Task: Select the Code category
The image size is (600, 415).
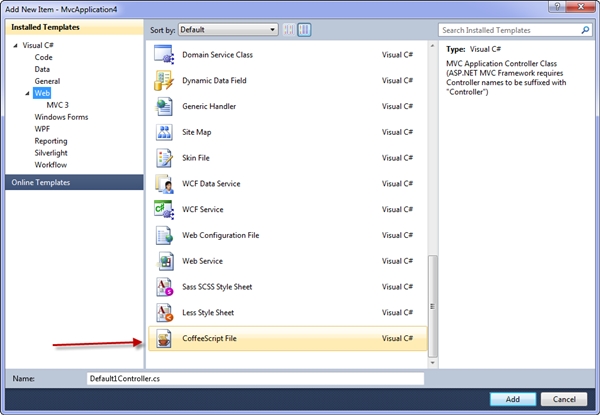Action: point(43,57)
